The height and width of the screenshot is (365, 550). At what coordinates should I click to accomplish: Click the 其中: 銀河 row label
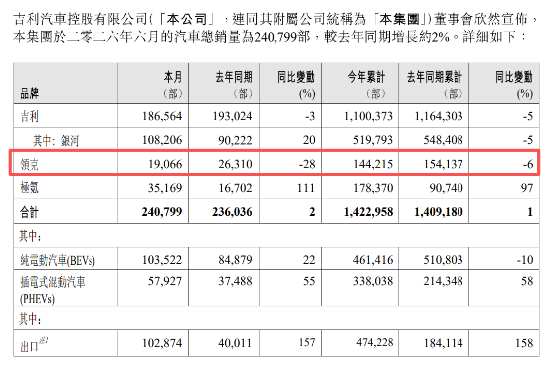56,140
